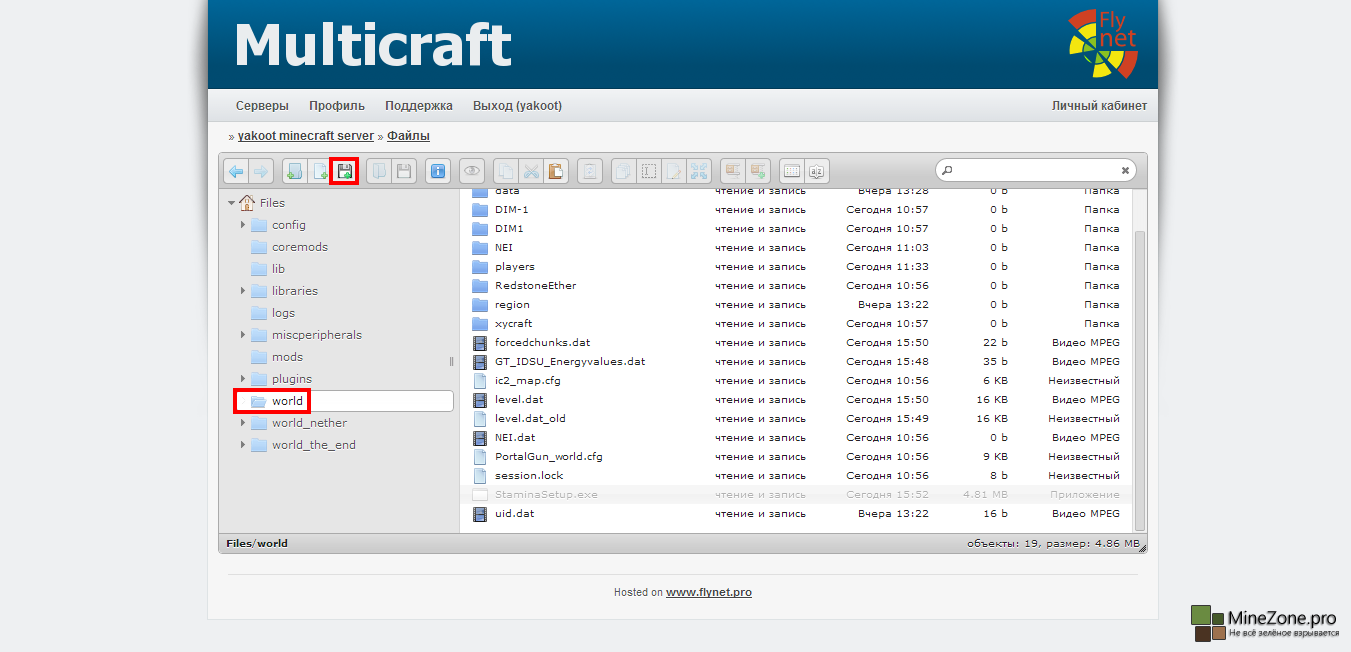The image size is (1351, 652).
Task: Click the back arrow in the toolbar
Action: [x=236, y=172]
